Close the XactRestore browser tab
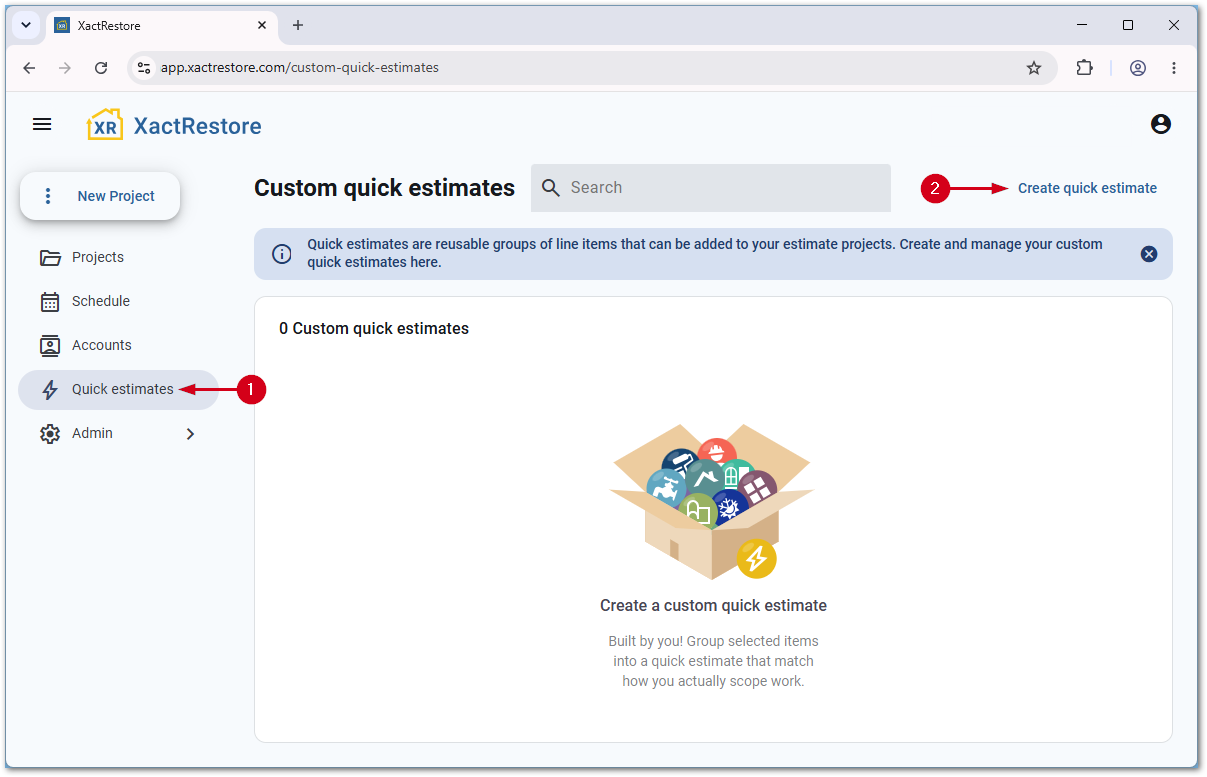Screen dimensions: 1207x777 pyautogui.click(x=261, y=25)
